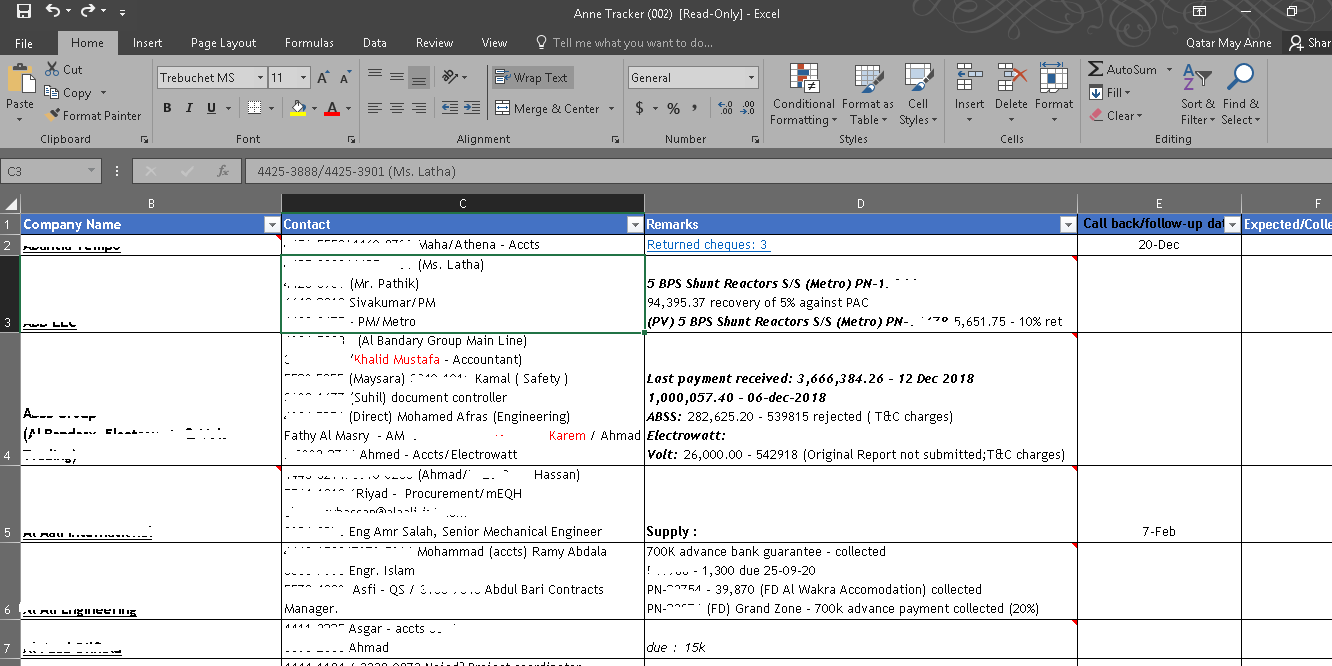The width and height of the screenshot is (1332, 666).
Task: Expand the General number format dropdown
Action: click(751, 78)
